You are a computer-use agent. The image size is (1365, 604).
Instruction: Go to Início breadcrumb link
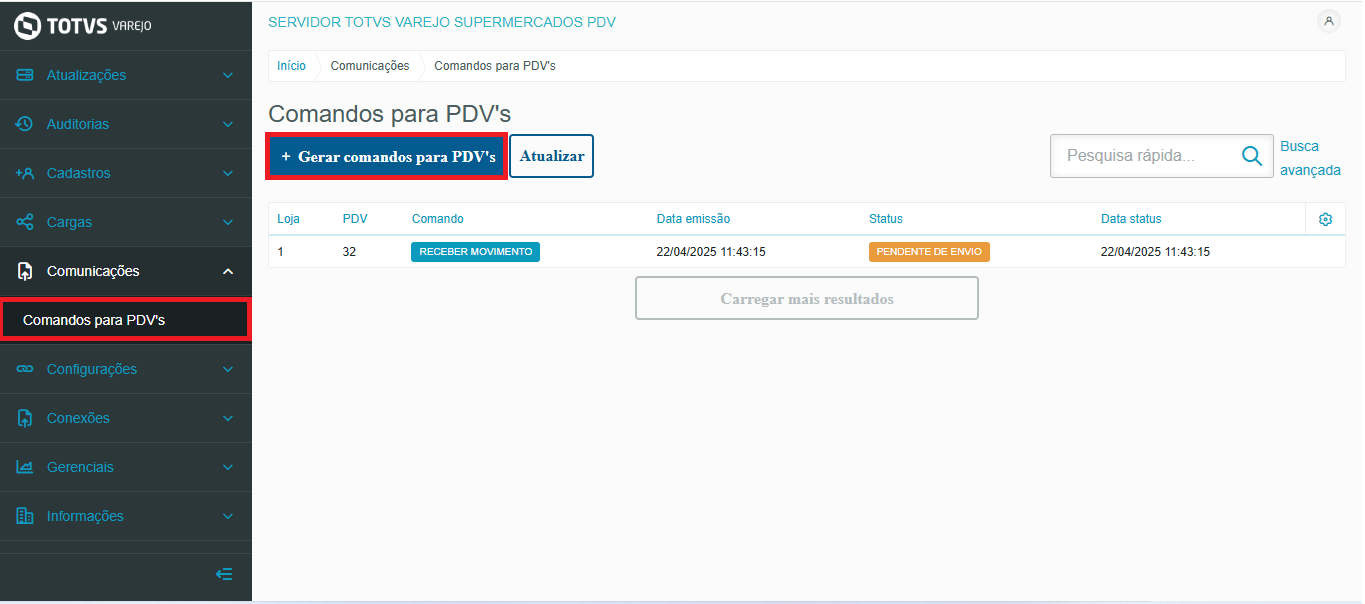click(291, 66)
